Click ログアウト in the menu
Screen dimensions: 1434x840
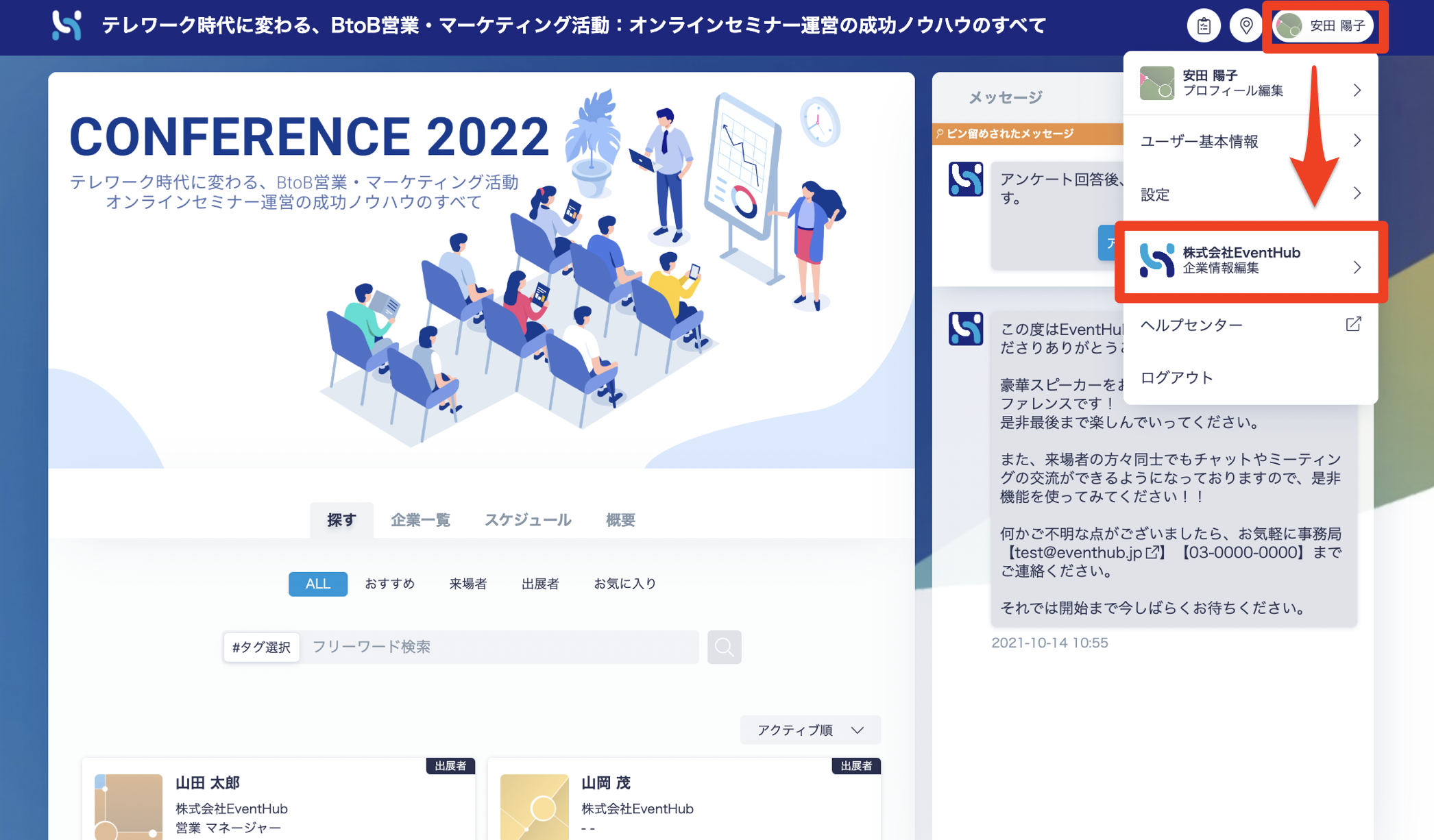tap(1176, 378)
